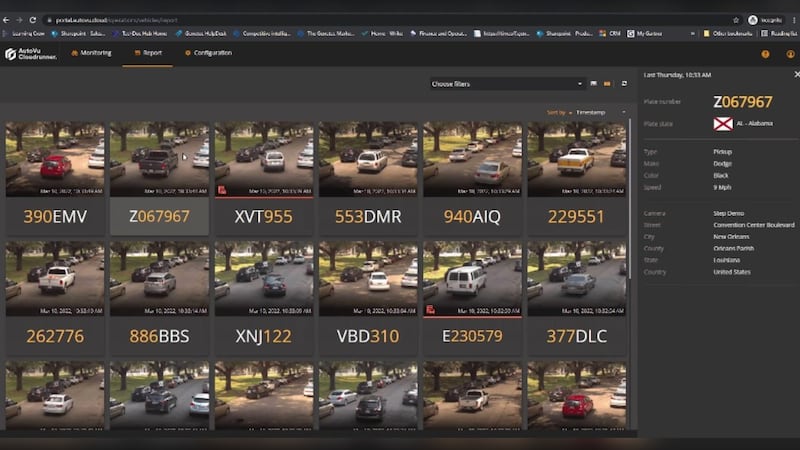
Task: Click plate number text 390EMV
Action: (55, 216)
